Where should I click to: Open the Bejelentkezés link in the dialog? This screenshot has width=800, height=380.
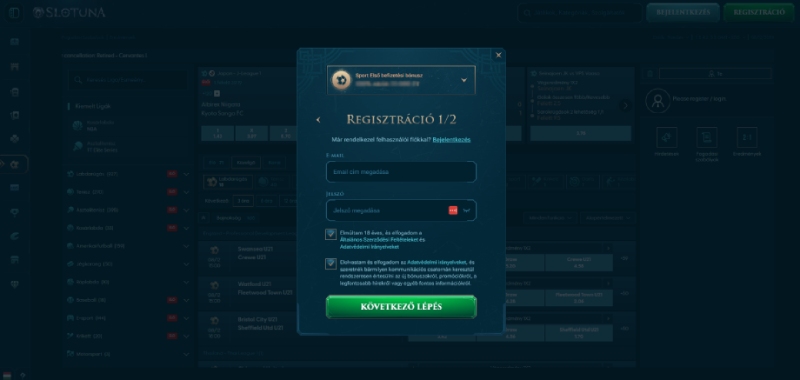[x=452, y=139]
